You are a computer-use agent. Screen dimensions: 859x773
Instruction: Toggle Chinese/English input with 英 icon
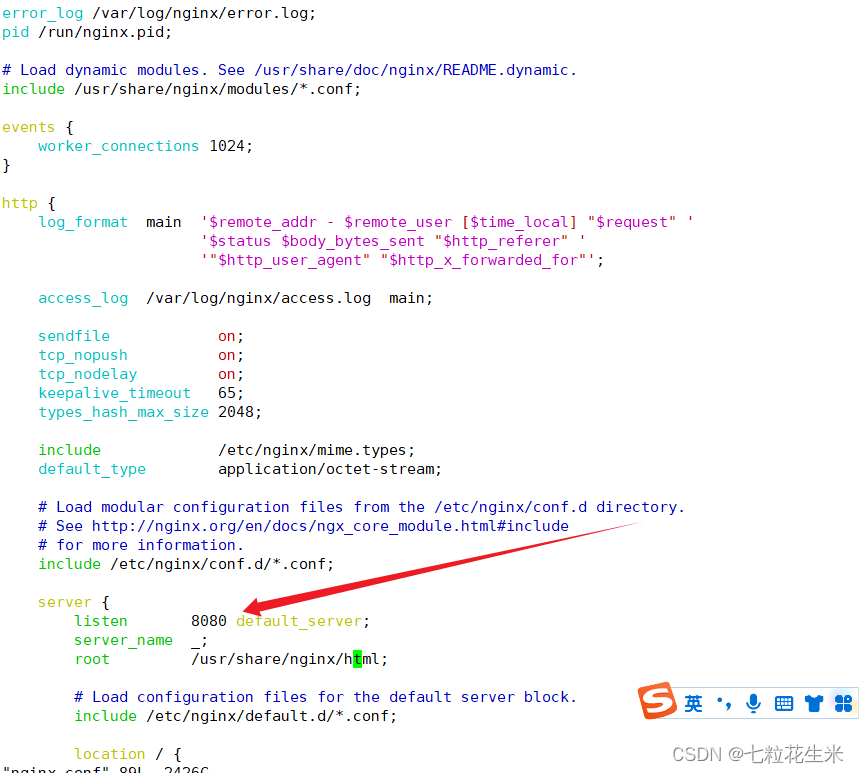click(x=693, y=703)
